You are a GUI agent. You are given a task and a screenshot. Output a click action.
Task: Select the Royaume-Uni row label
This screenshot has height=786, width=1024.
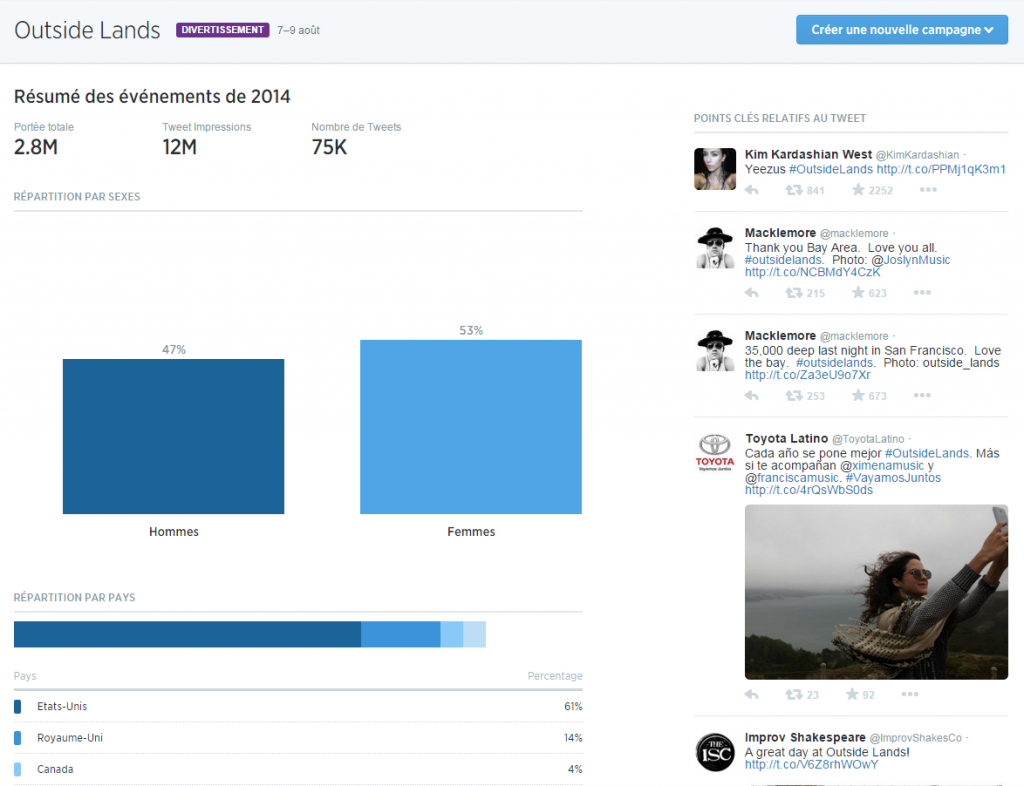(x=70, y=738)
